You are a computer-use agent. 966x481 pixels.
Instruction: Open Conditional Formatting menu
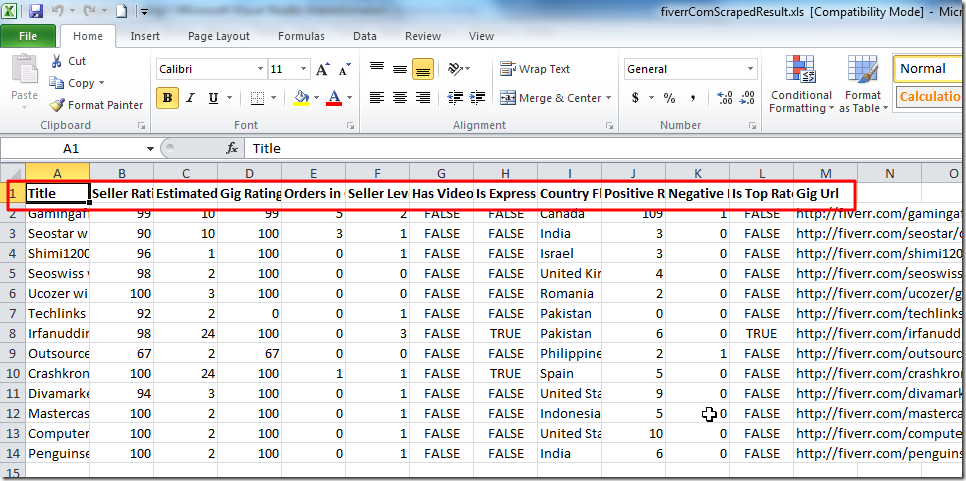[801, 84]
